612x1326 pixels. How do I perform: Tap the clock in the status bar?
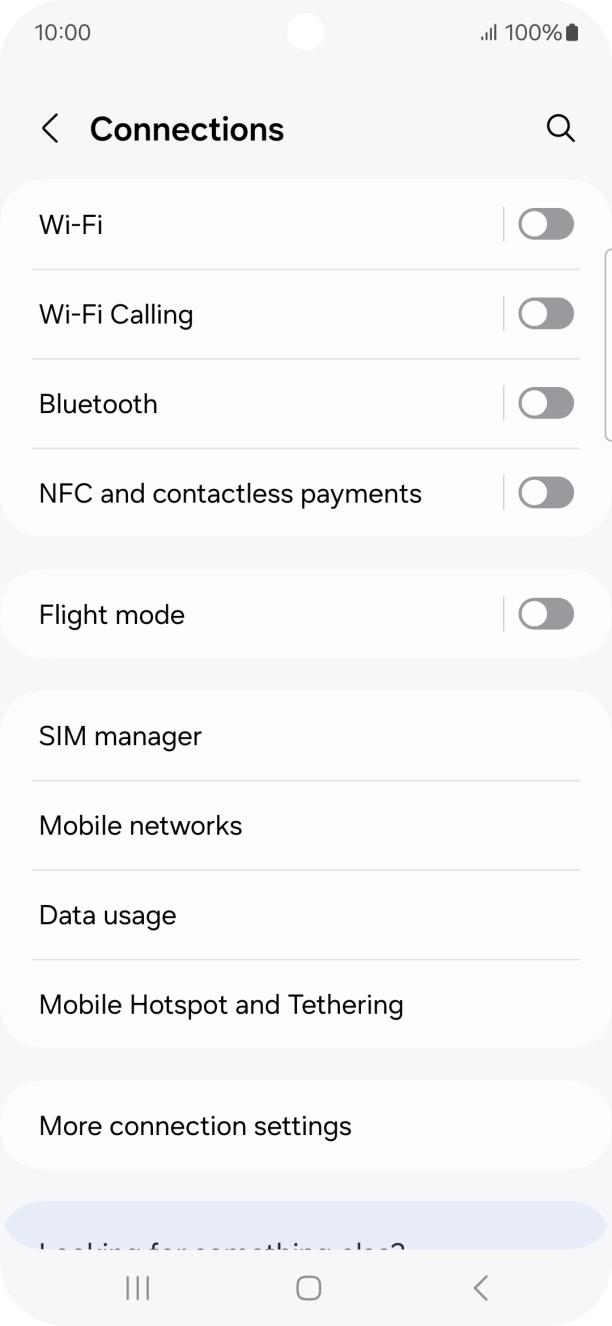click(62, 32)
